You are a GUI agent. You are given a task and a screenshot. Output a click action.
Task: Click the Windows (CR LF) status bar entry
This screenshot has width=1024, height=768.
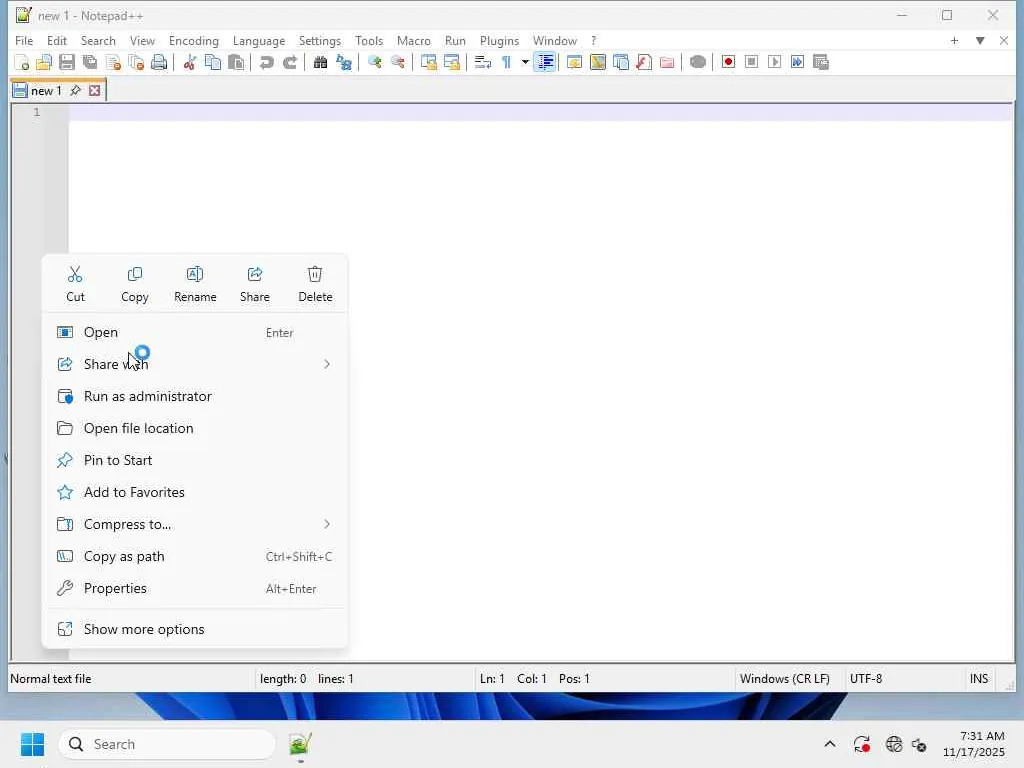(x=784, y=679)
